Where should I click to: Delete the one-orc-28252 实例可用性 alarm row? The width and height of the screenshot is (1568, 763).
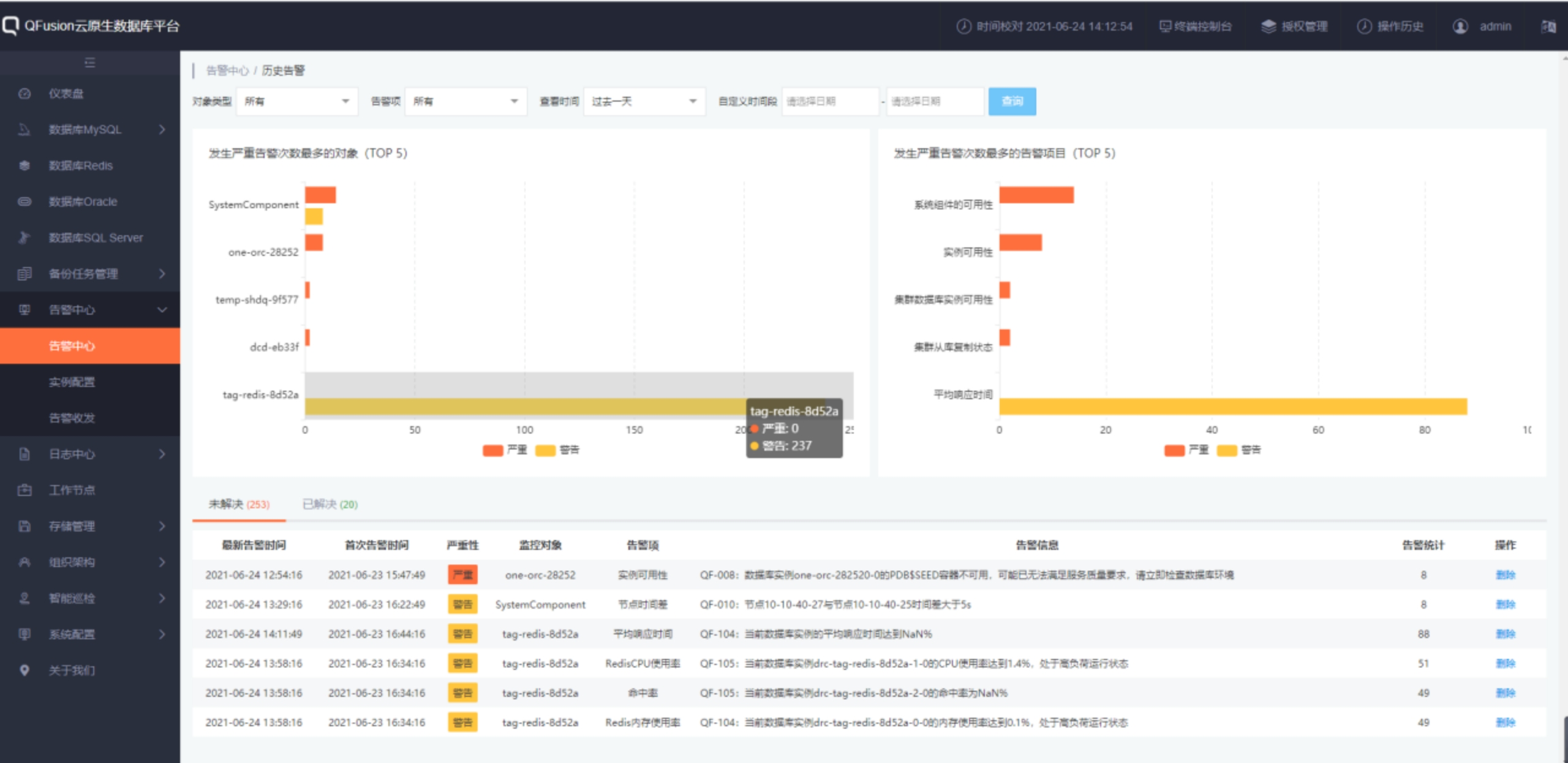(x=1505, y=575)
